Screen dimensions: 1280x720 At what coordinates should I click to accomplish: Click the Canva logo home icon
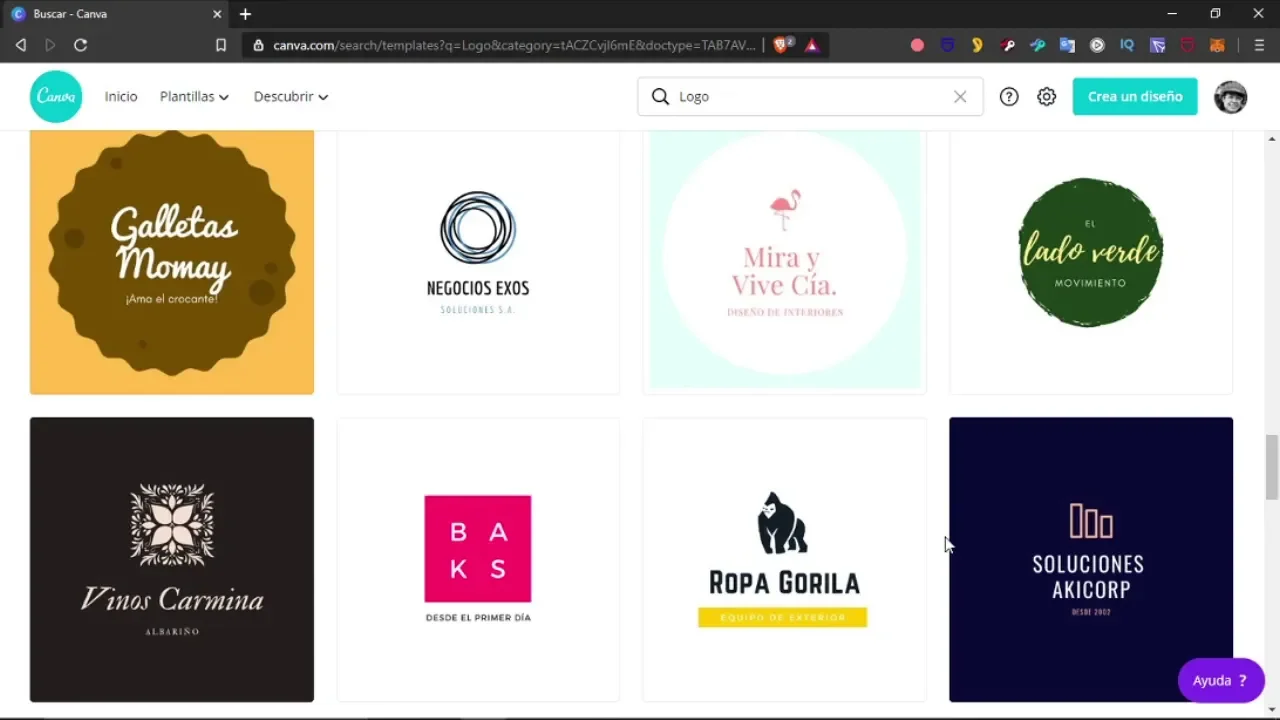tap(56, 97)
